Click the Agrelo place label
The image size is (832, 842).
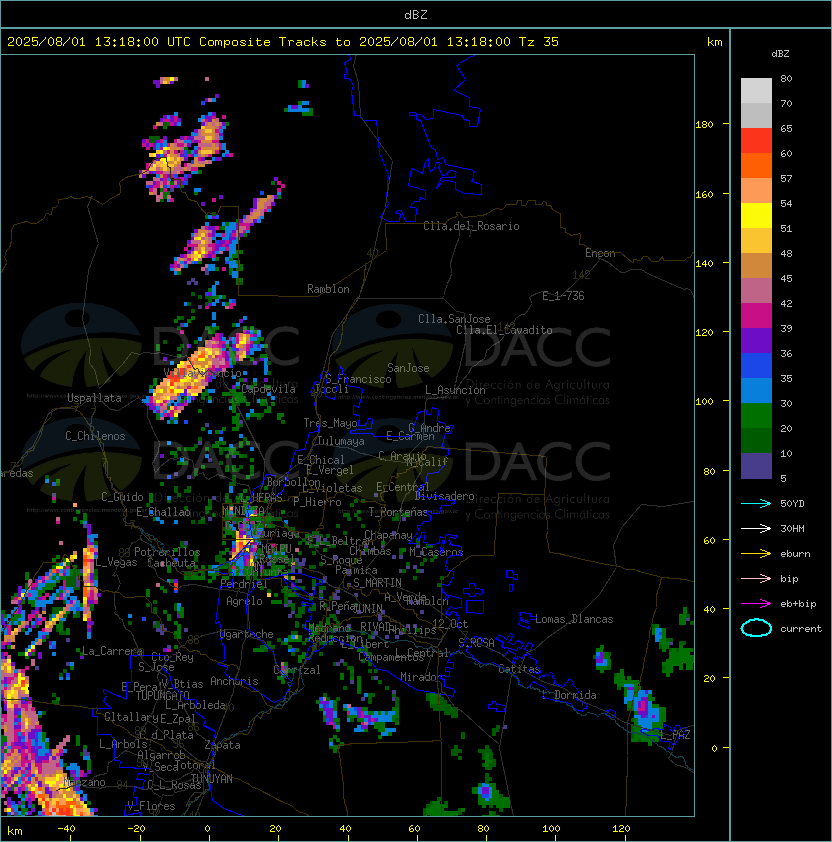[x=244, y=601]
